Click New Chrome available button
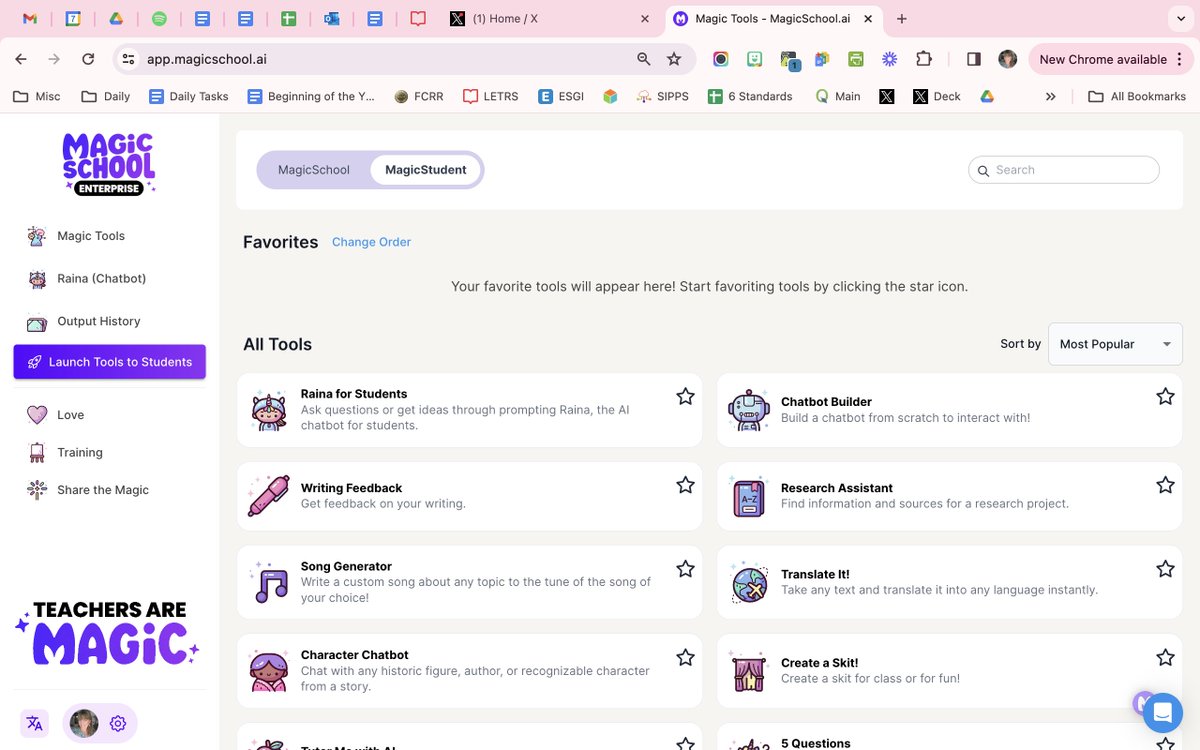The height and width of the screenshot is (750, 1200). [1110, 59]
